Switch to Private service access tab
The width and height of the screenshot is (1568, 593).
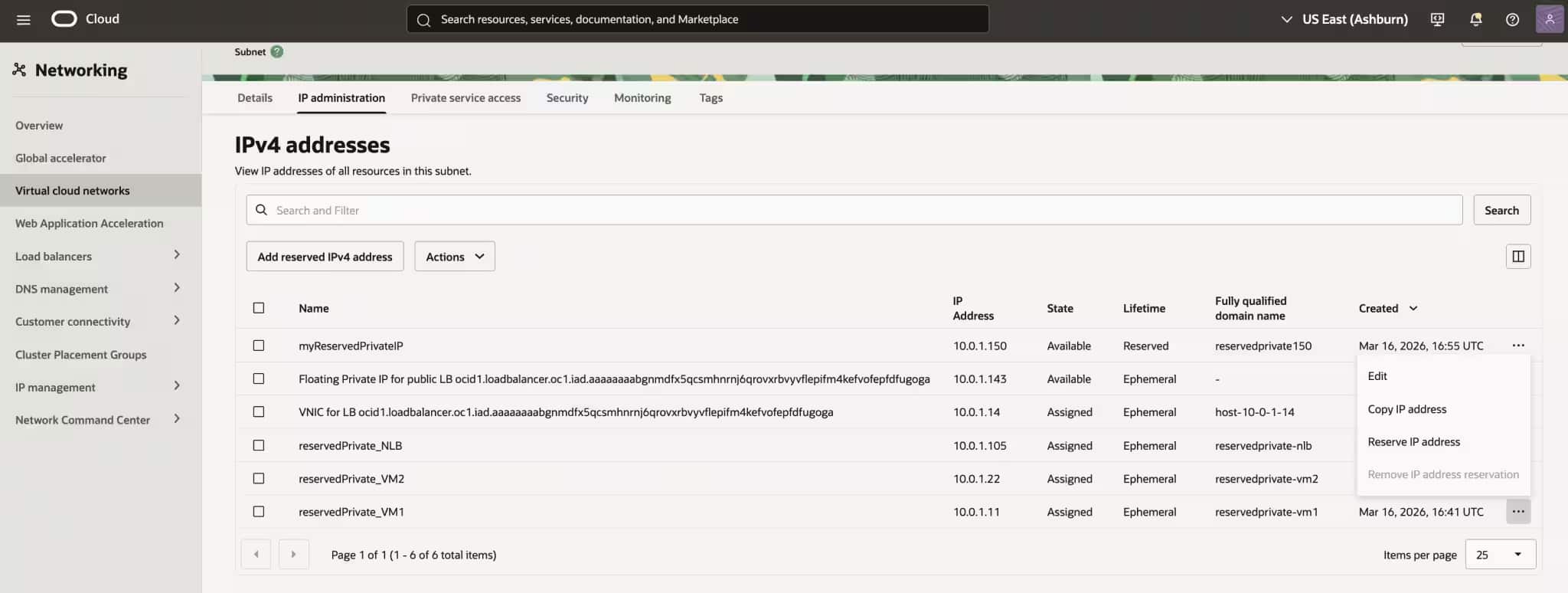tap(465, 98)
